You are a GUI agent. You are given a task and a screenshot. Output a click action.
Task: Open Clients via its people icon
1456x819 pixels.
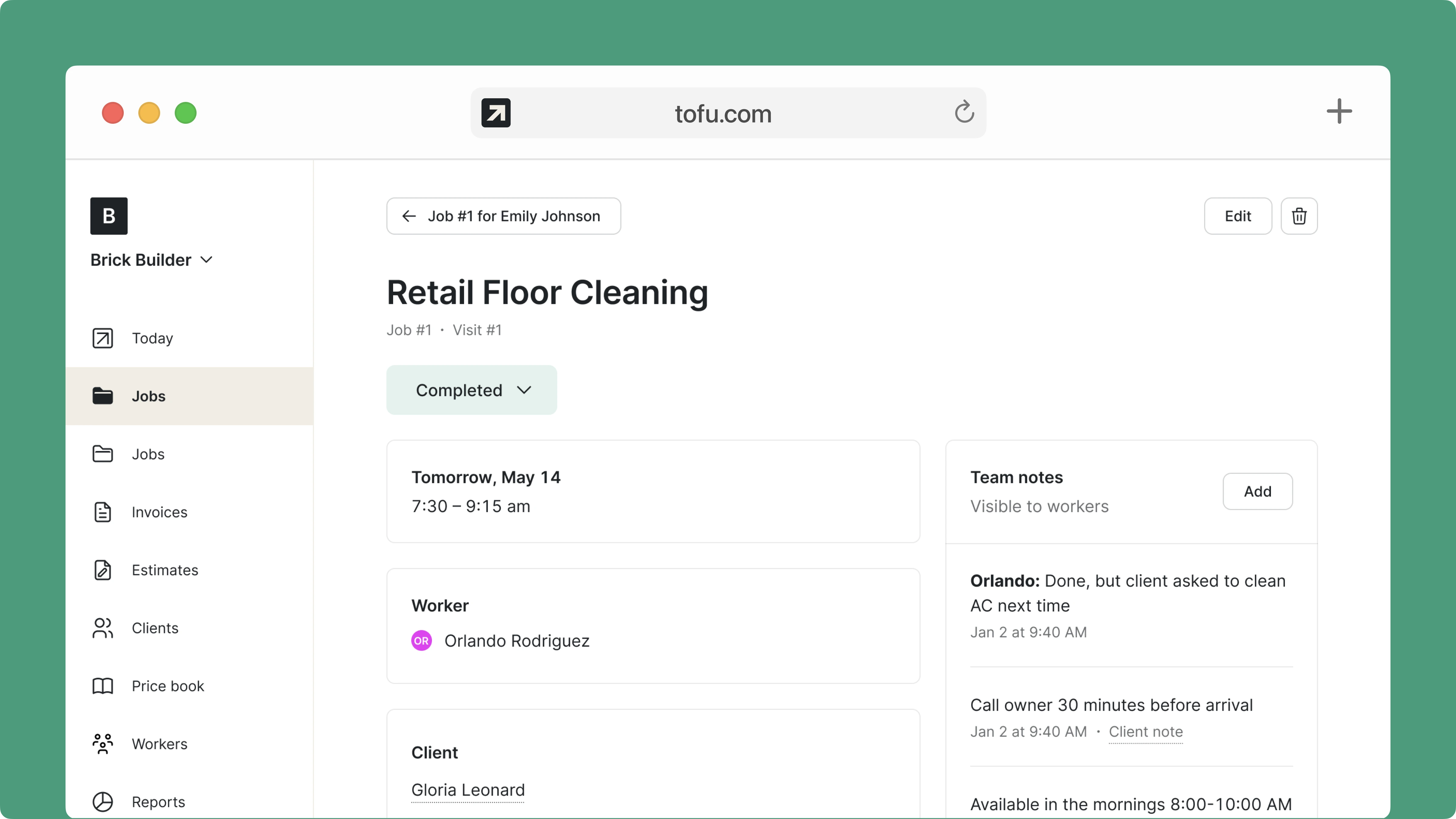pyautogui.click(x=102, y=628)
